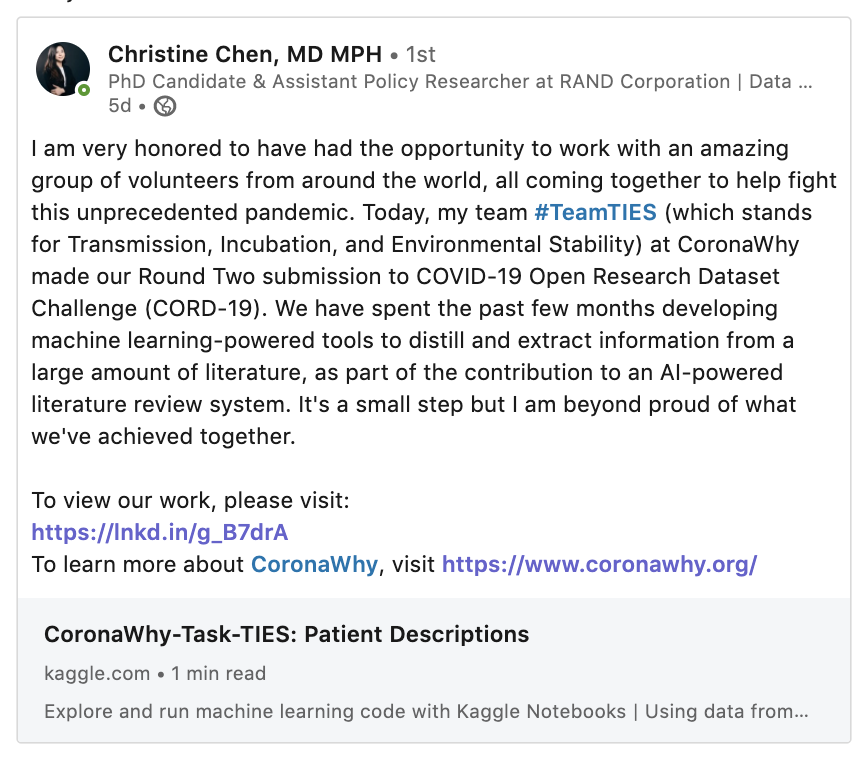Image resolution: width=868 pixels, height=758 pixels.
Task: Click the globe public visibility icon
Action: (164, 106)
